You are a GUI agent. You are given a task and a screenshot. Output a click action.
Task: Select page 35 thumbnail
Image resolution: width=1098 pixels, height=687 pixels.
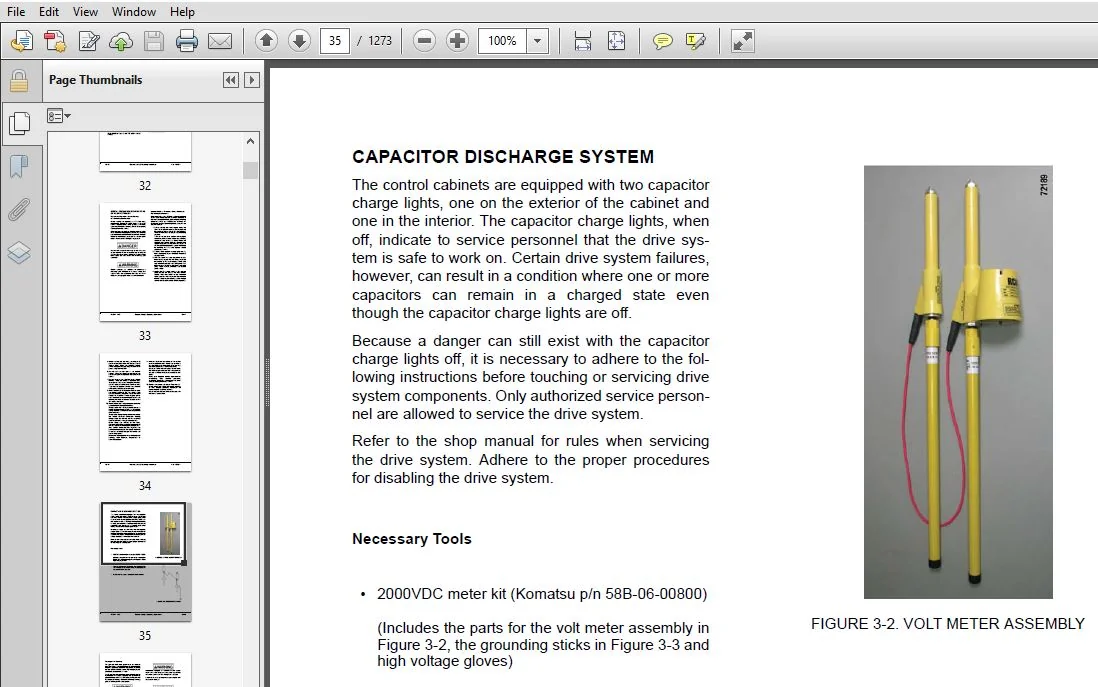(x=145, y=562)
